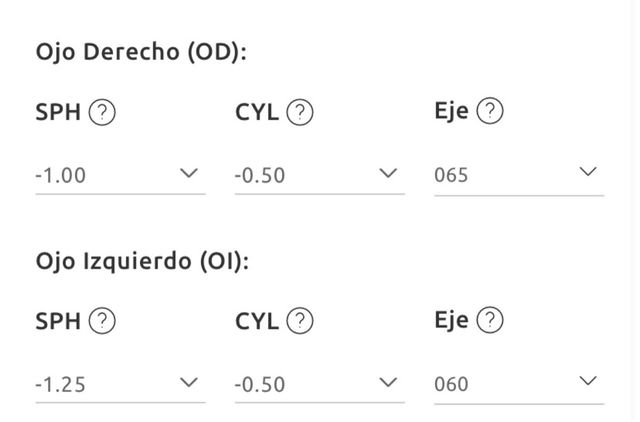Viewport: 640px width, 422px height.
Task: Open the help icon next to right eye SPH
Action: click(103, 113)
